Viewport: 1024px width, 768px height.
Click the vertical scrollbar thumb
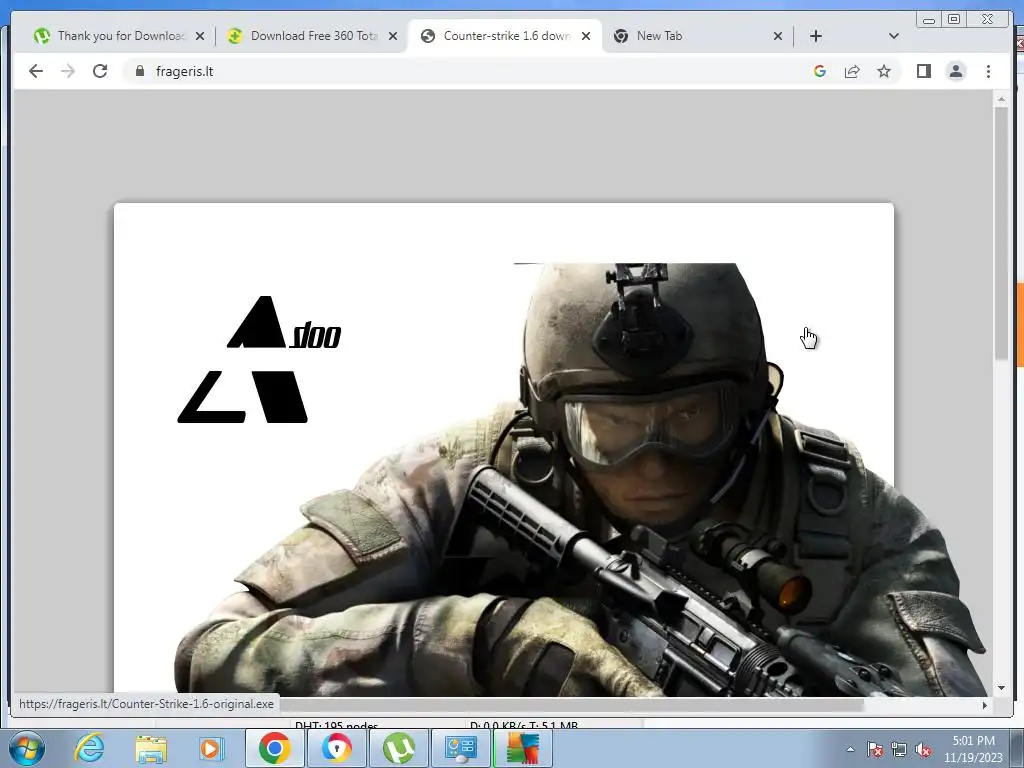click(x=1001, y=233)
